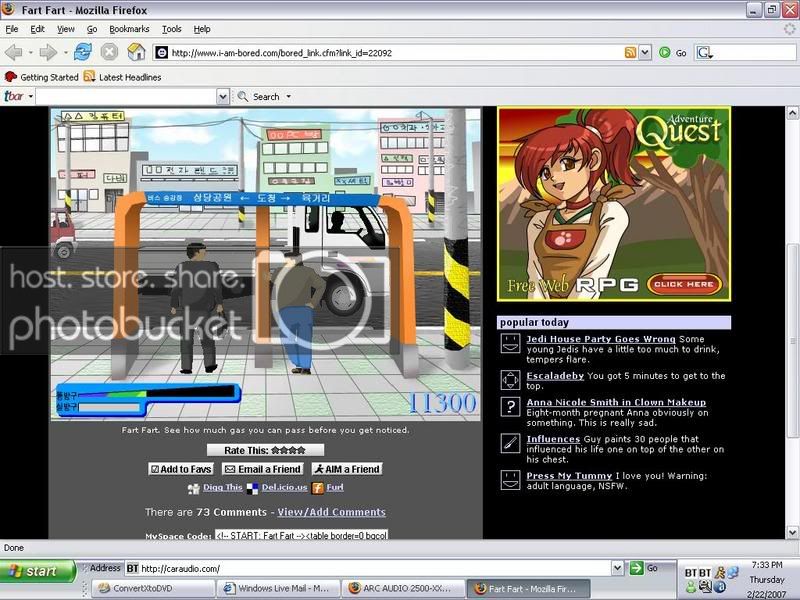Viewport: 800px width, 600px height.
Task: Switch to ConvertXtoDVD taskbar window
Action: coord(155,588)
